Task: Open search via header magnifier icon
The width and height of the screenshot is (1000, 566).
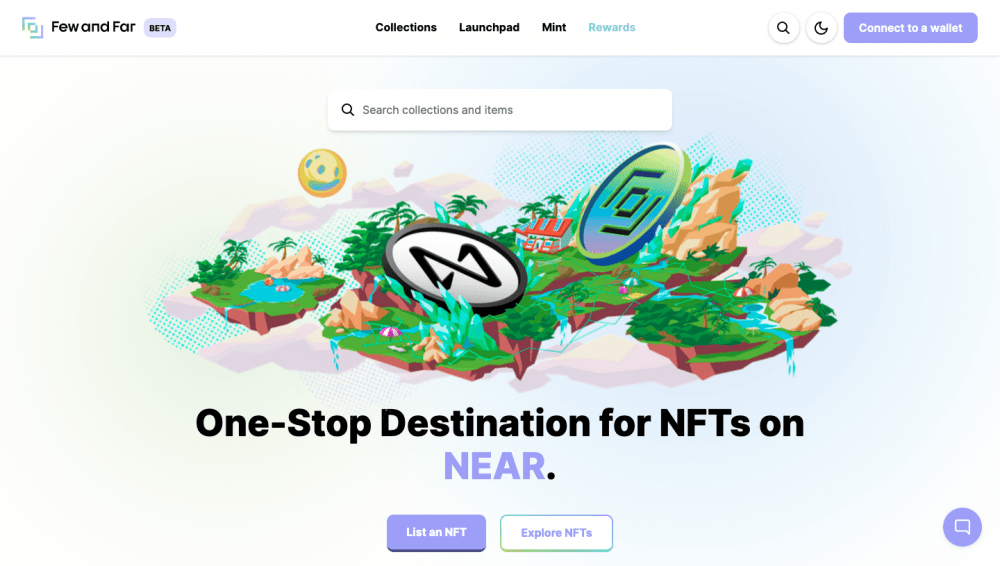Action: tap(783, 28)
